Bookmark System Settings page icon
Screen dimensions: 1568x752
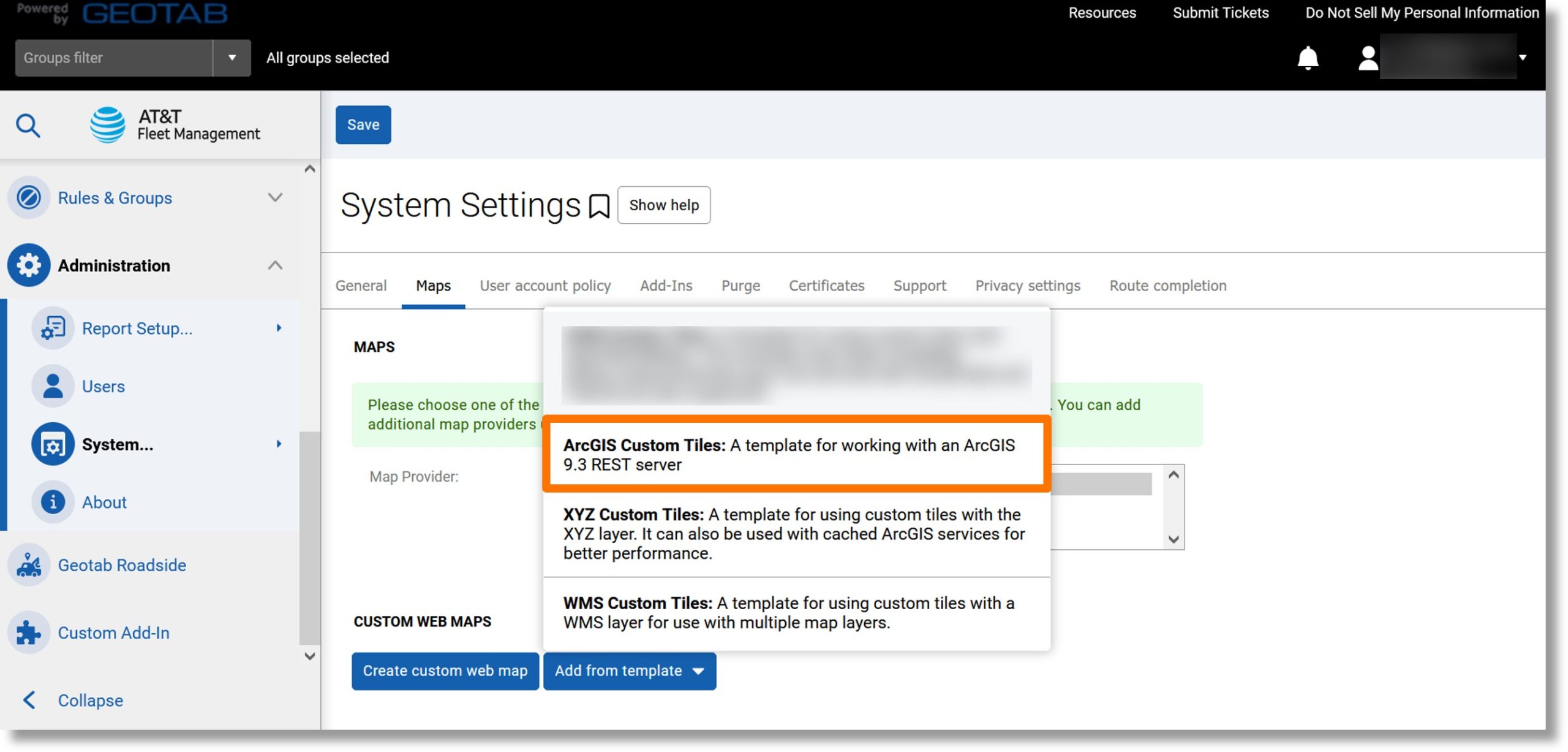tap(599, 206)
